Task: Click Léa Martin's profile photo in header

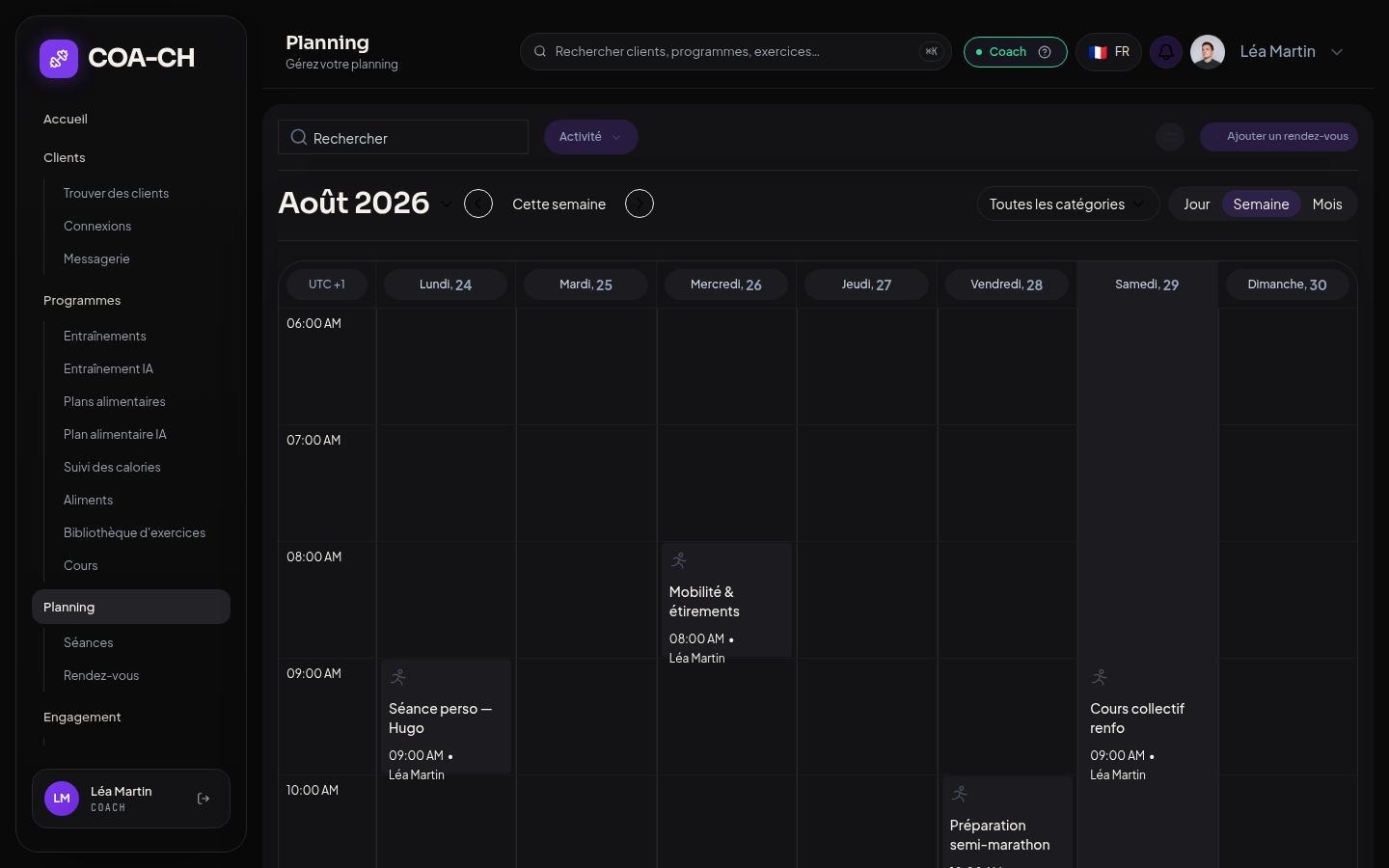Action: [x=1208, y=52]
